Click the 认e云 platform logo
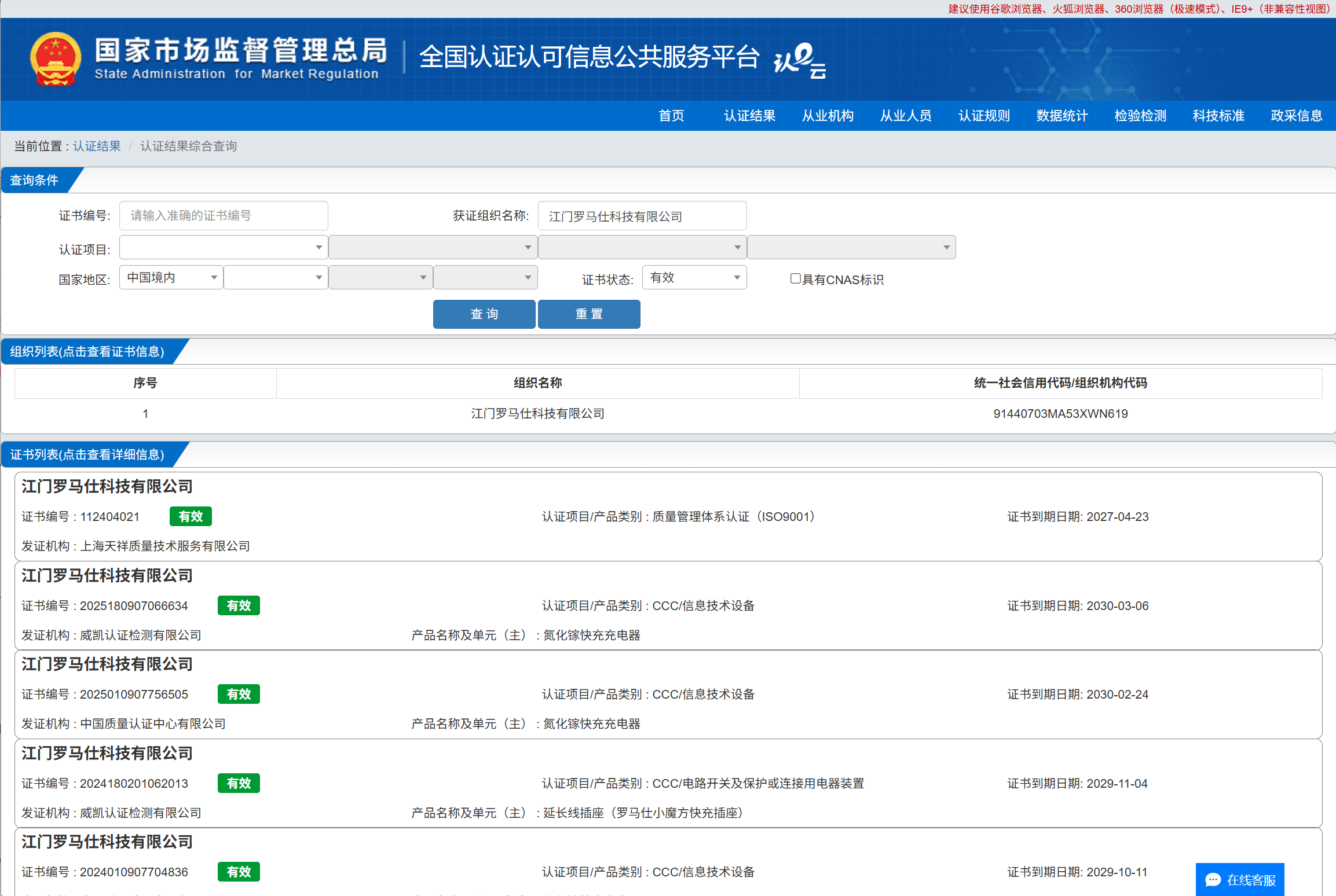 [x=799, y=60]
